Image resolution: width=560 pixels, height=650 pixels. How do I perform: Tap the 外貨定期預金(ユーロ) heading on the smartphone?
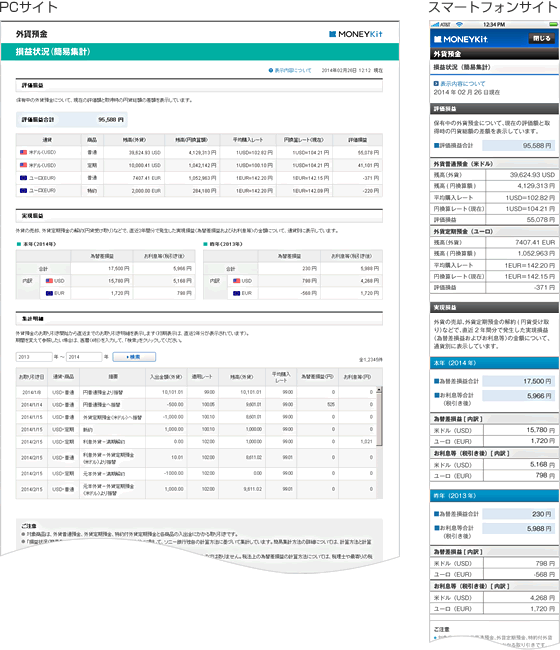click(463, 231)
